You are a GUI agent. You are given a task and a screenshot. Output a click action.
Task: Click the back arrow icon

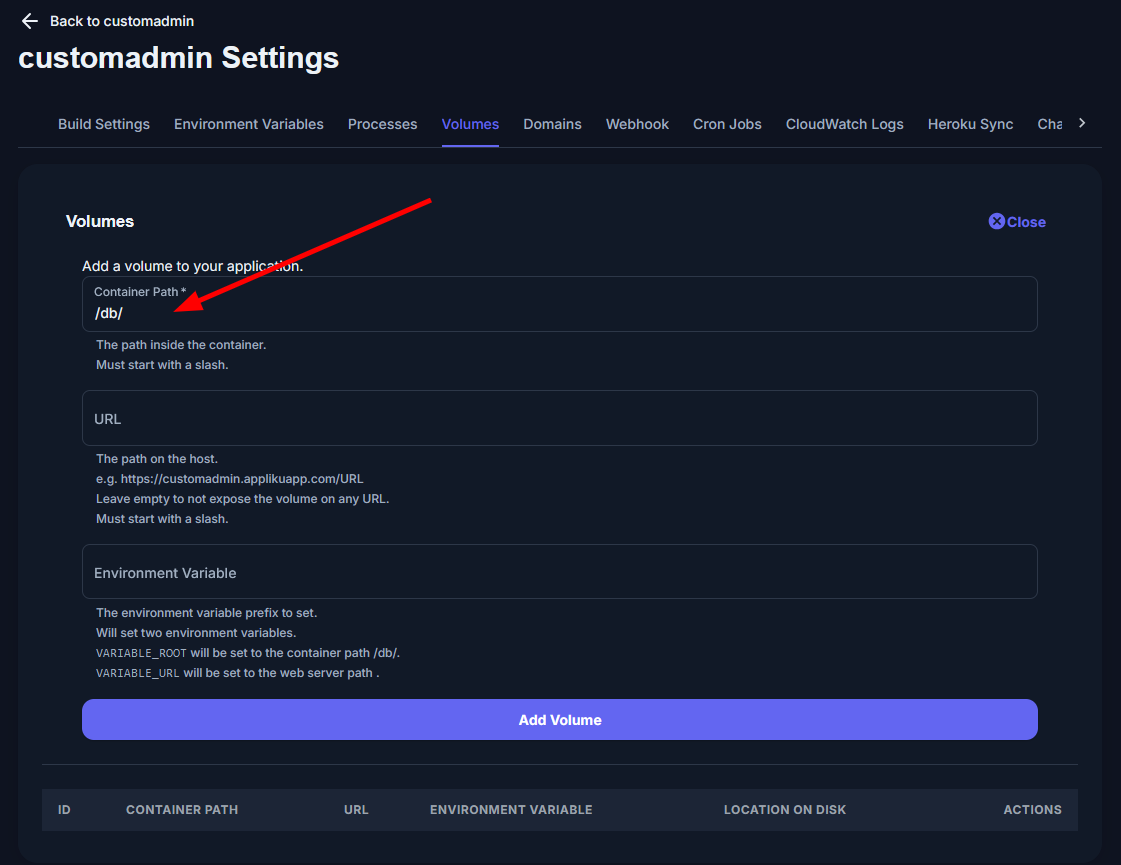point(30,21)
